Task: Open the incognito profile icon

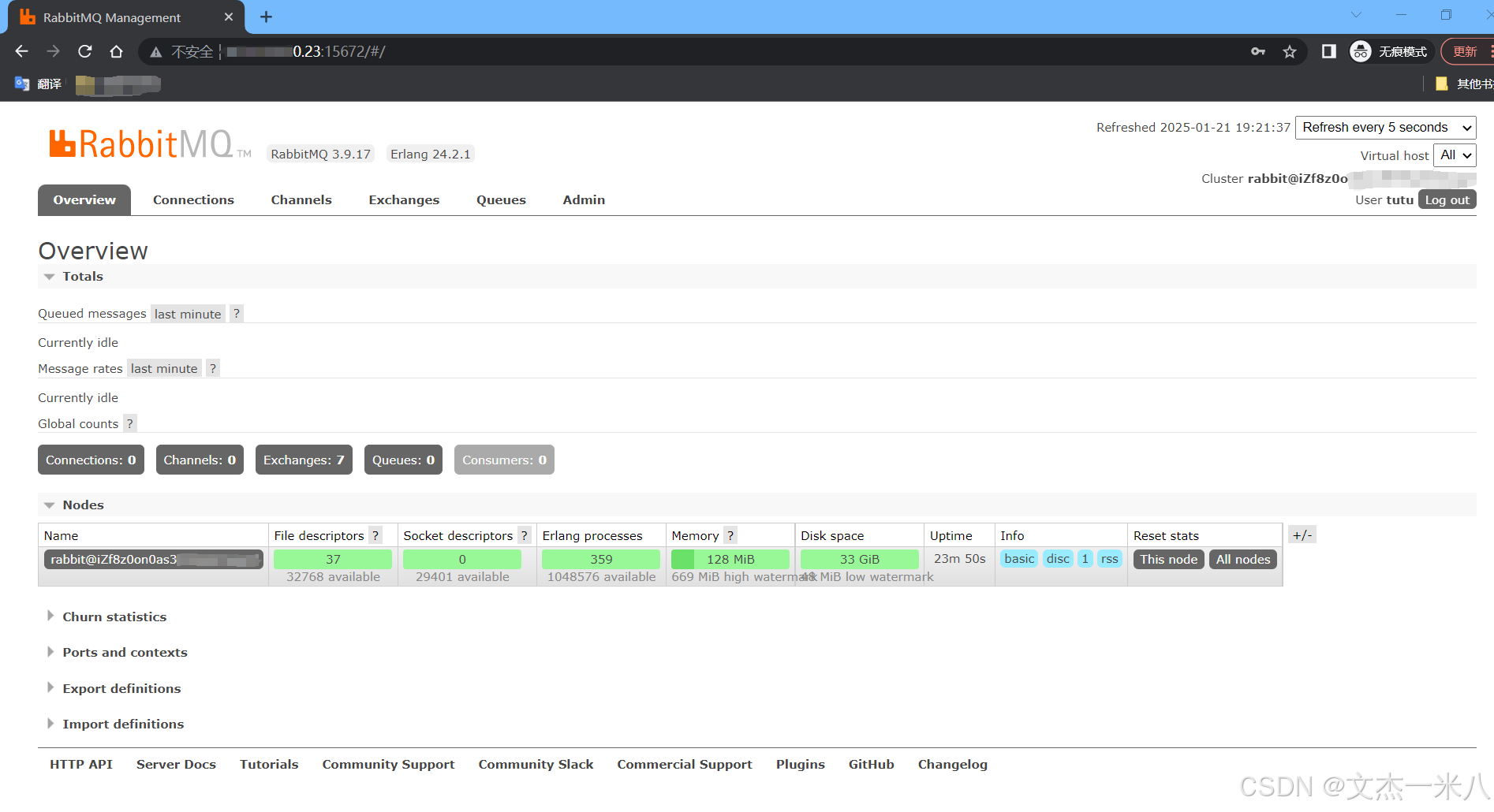Action: [x=1361, y=51]
